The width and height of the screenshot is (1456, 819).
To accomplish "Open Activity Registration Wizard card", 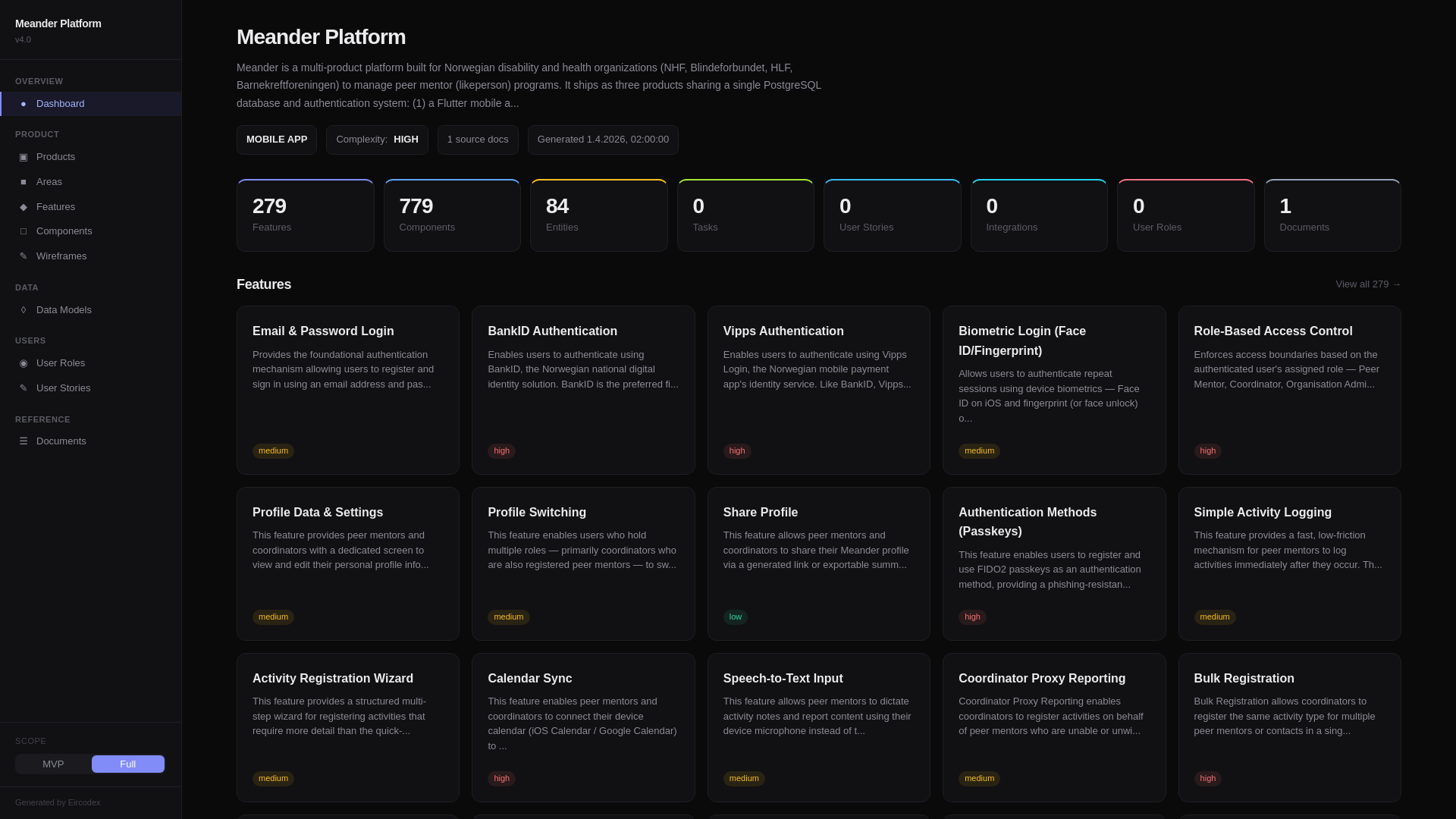I will 348,727.
